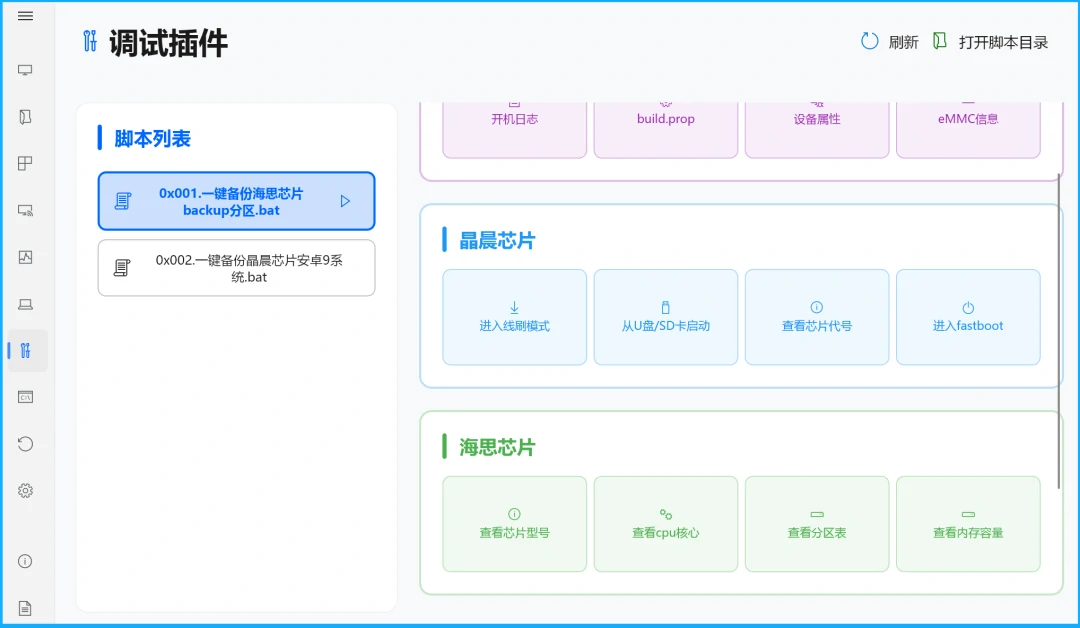Image resolution: width=1080 pixels, height=628 pixels.
Task: Open the monitor icon page in sidebar
Action: pos(26,70)
